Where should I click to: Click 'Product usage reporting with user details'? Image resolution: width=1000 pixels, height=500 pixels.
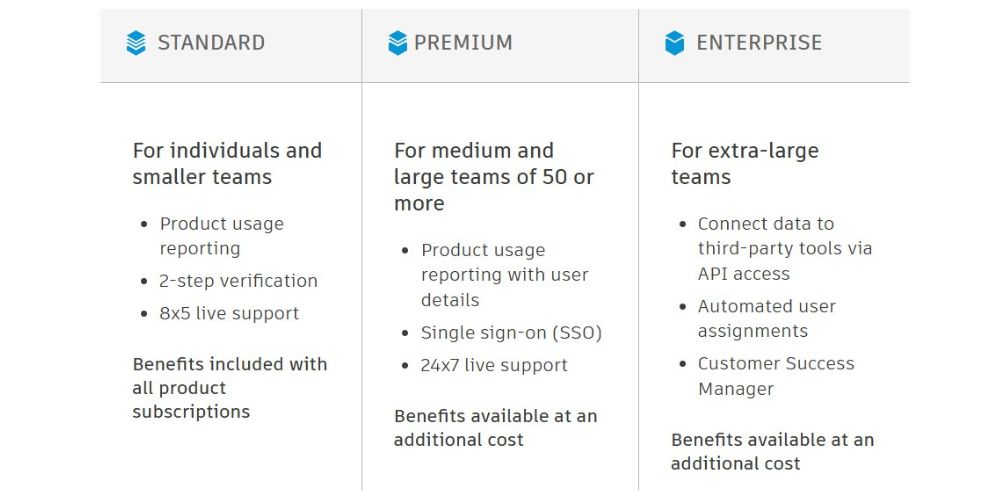503,275
